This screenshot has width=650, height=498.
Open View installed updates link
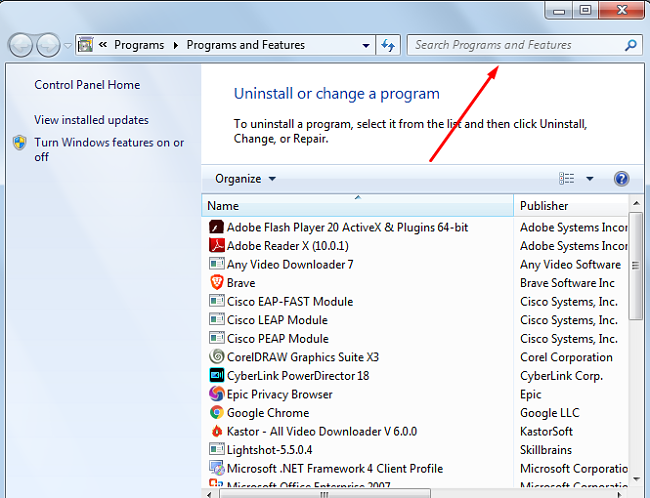click(x=91, y=120)
